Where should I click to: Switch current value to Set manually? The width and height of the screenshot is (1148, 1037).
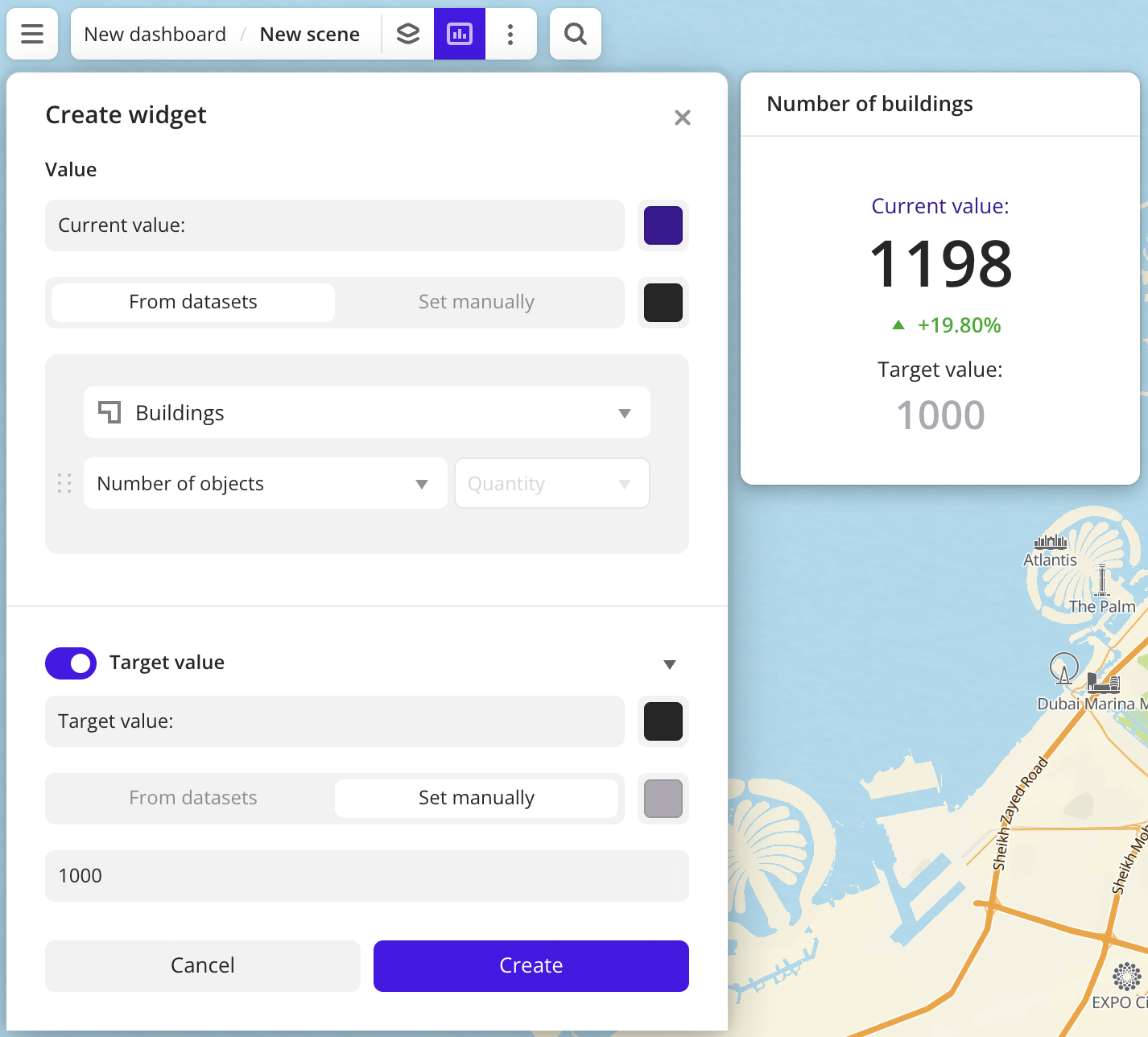(x=477, y=302)
